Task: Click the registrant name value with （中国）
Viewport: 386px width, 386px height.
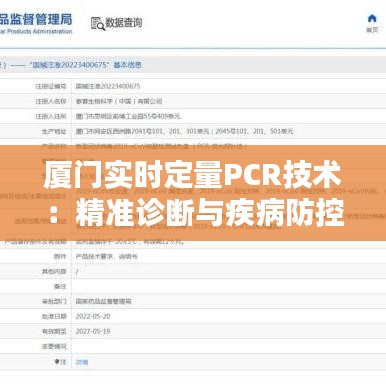Action: [119, 101]
